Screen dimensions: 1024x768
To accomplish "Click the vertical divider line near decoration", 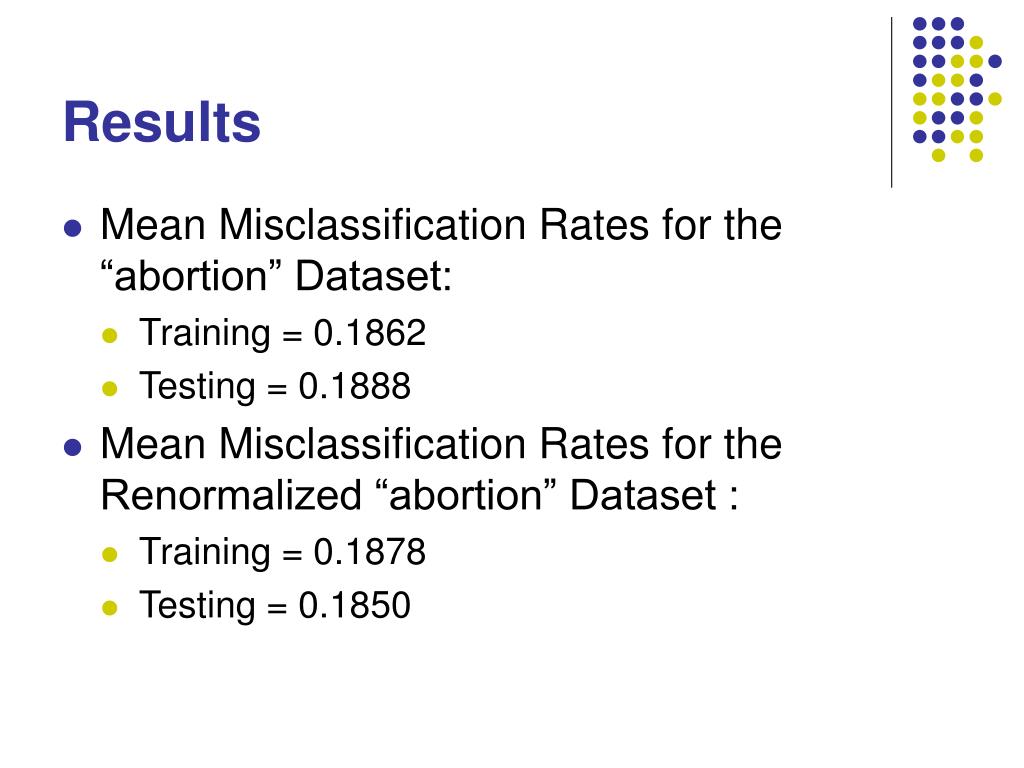I will [x=891, y=103].
